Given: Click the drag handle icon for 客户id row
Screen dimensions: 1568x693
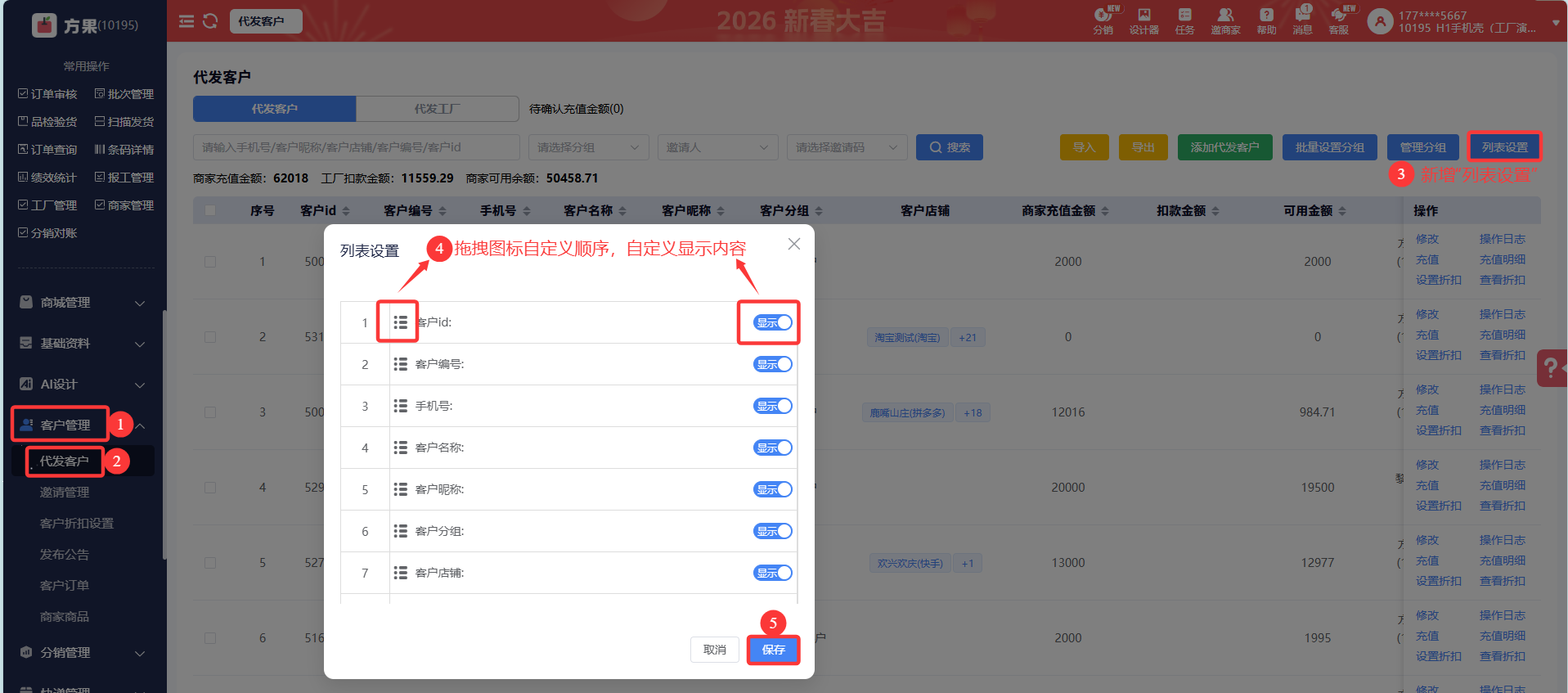Looking at the screenshot, I should point(400,322).
